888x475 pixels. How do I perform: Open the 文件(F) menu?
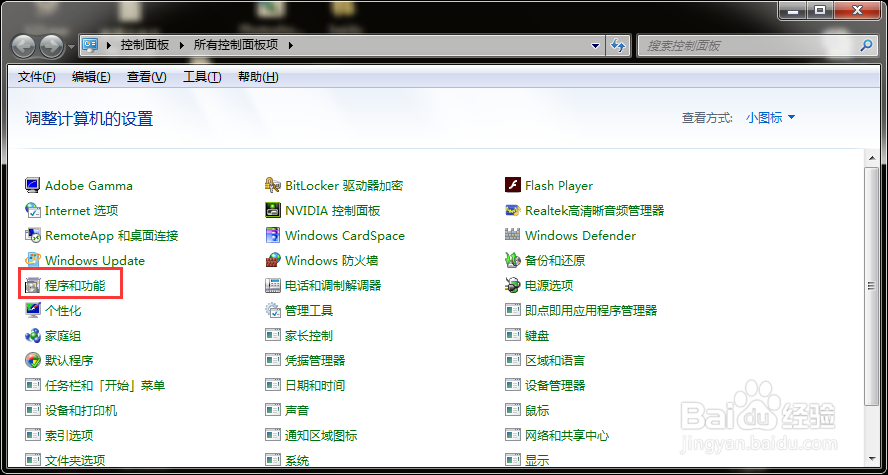(x=37, y=77)
